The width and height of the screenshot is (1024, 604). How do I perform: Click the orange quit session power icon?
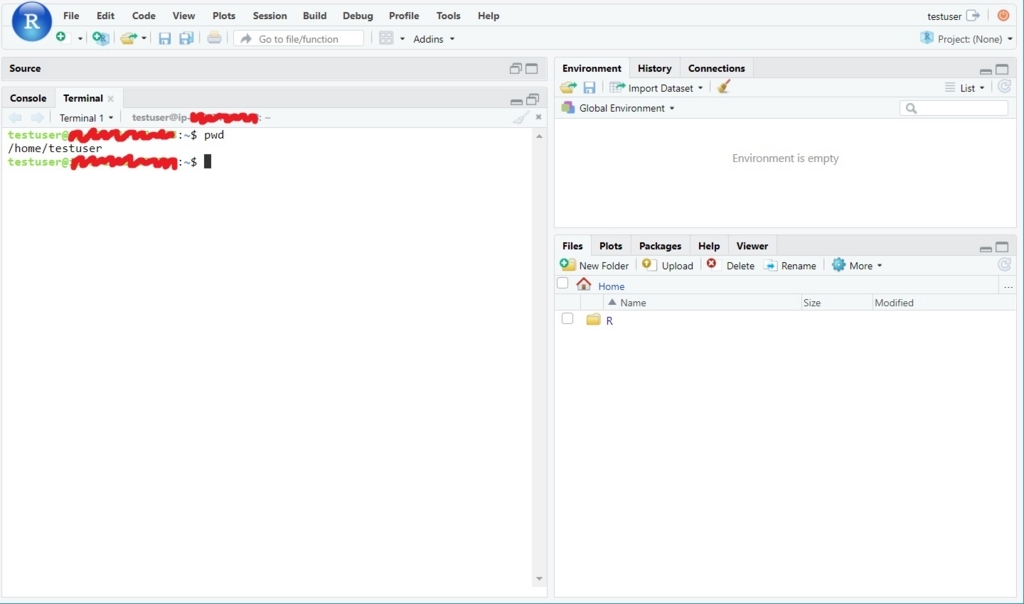[x=1003, y=16]
